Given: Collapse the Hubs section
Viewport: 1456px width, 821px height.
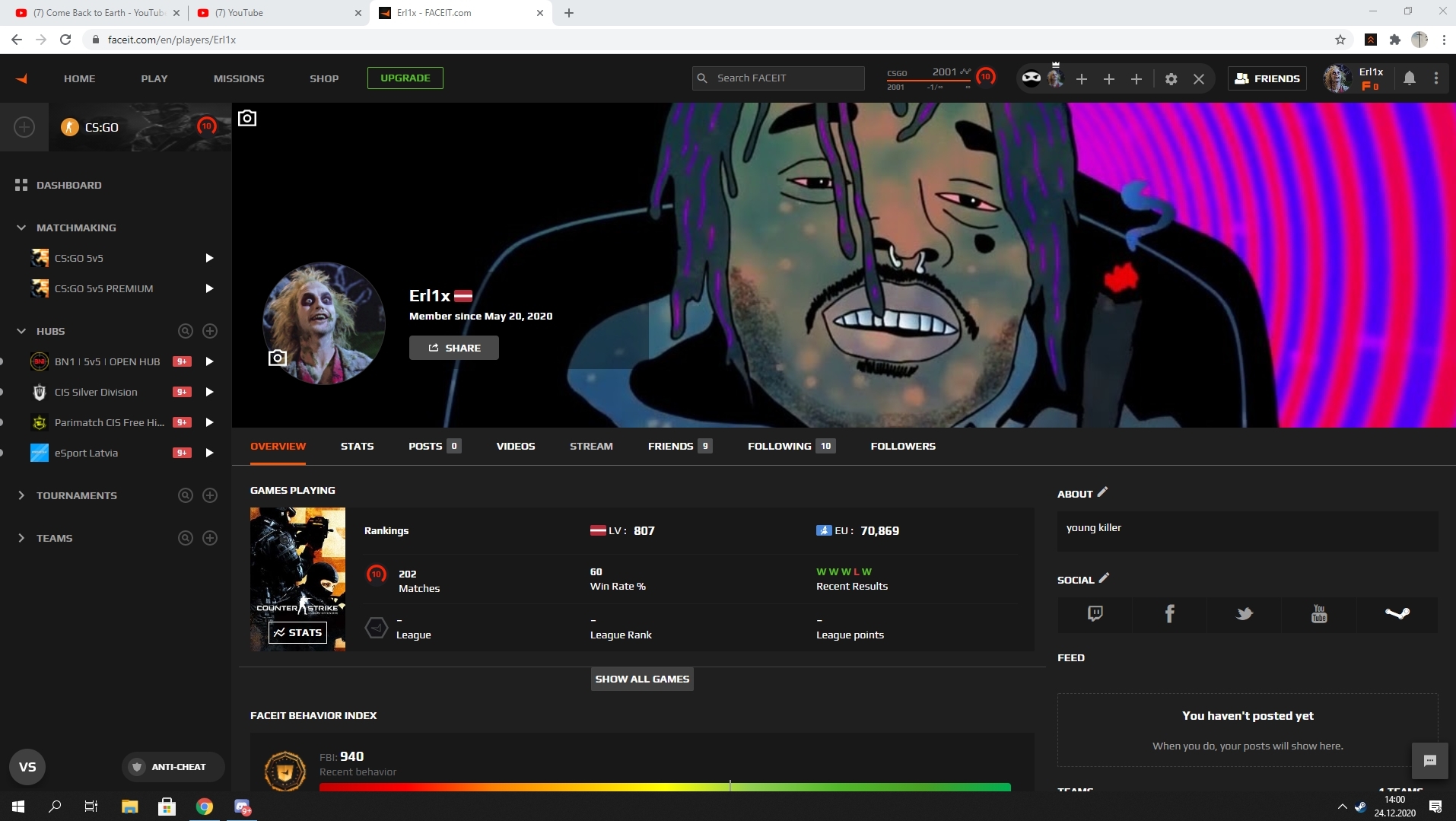Looking at the screenshot, I should 21,331.
